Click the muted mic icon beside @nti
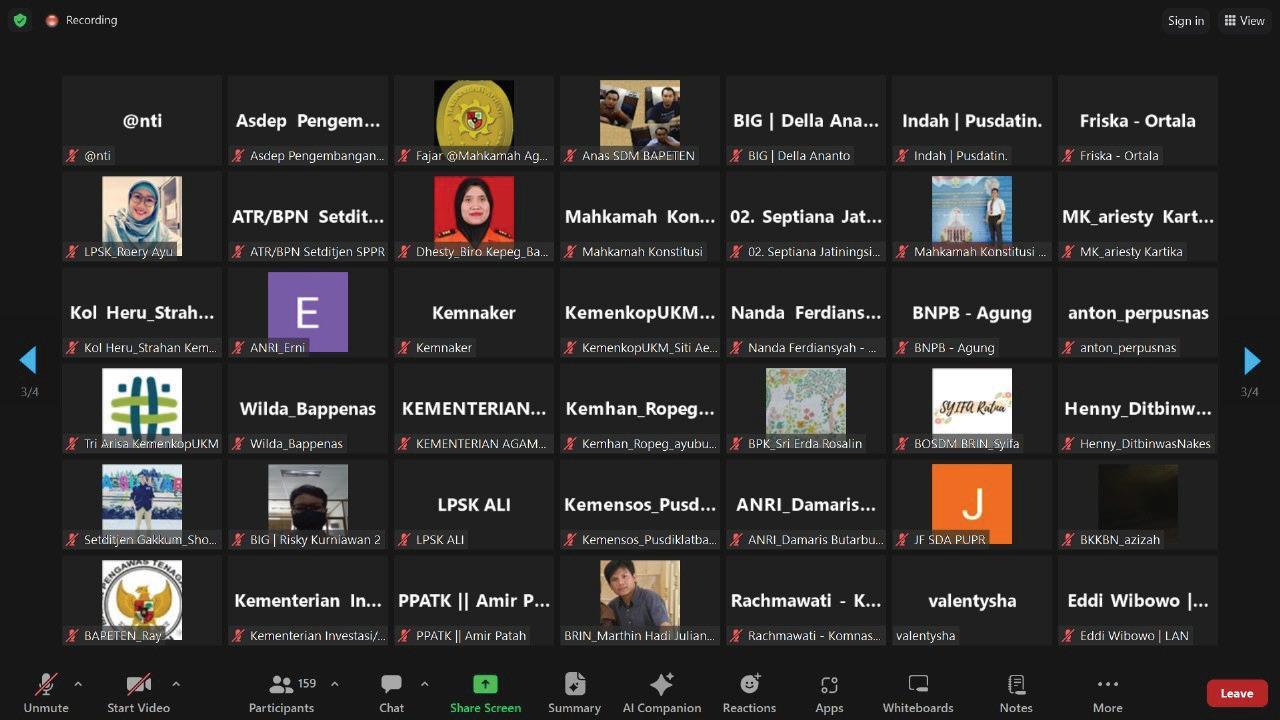The height and width of the screenshot is (720, 1280). pos(72,155)
